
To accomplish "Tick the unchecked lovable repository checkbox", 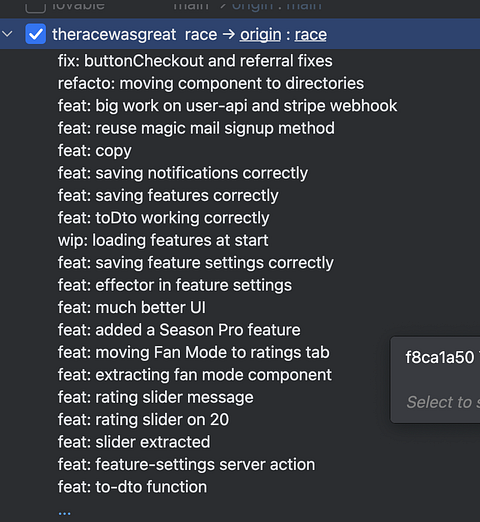I will [x=36, y=7].
